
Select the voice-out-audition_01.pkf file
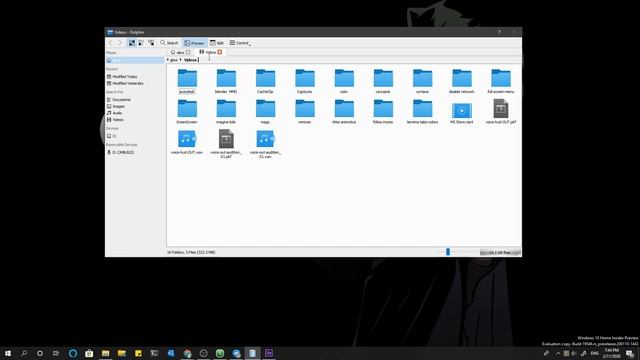coord(226,144)
